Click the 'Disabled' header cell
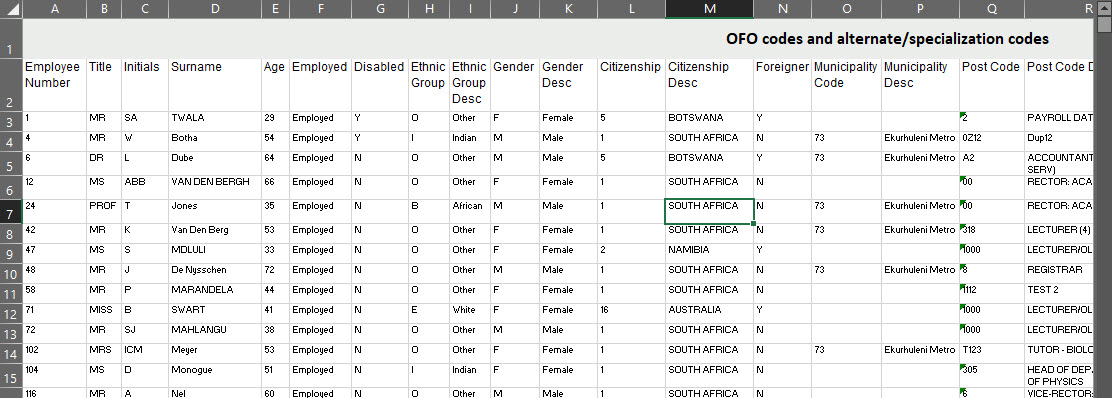1112x398 pixels. click(x=379, y=84)
